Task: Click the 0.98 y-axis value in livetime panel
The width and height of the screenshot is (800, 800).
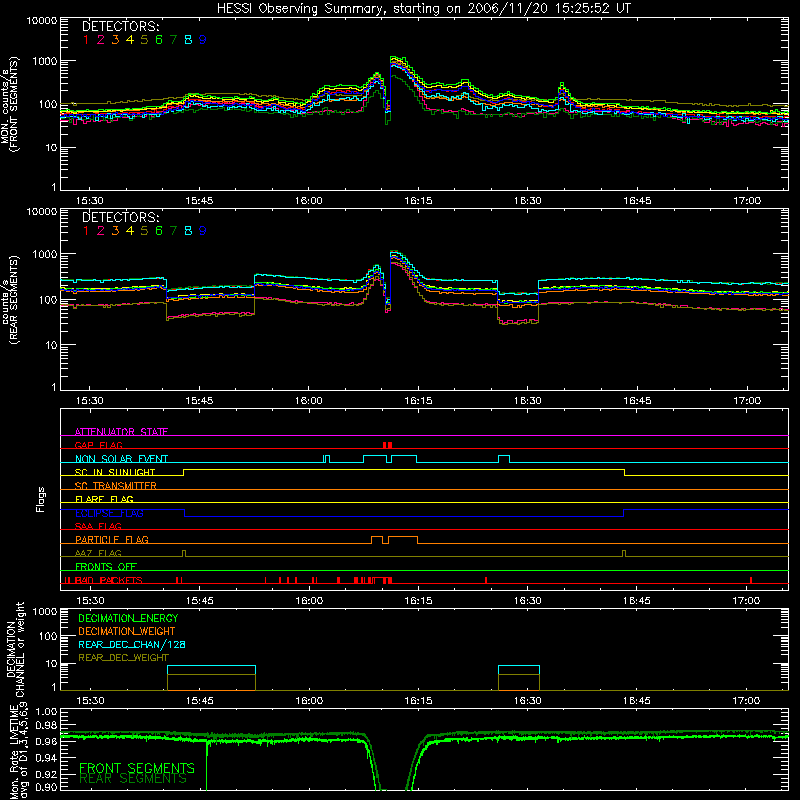Action: pos(47,726)
